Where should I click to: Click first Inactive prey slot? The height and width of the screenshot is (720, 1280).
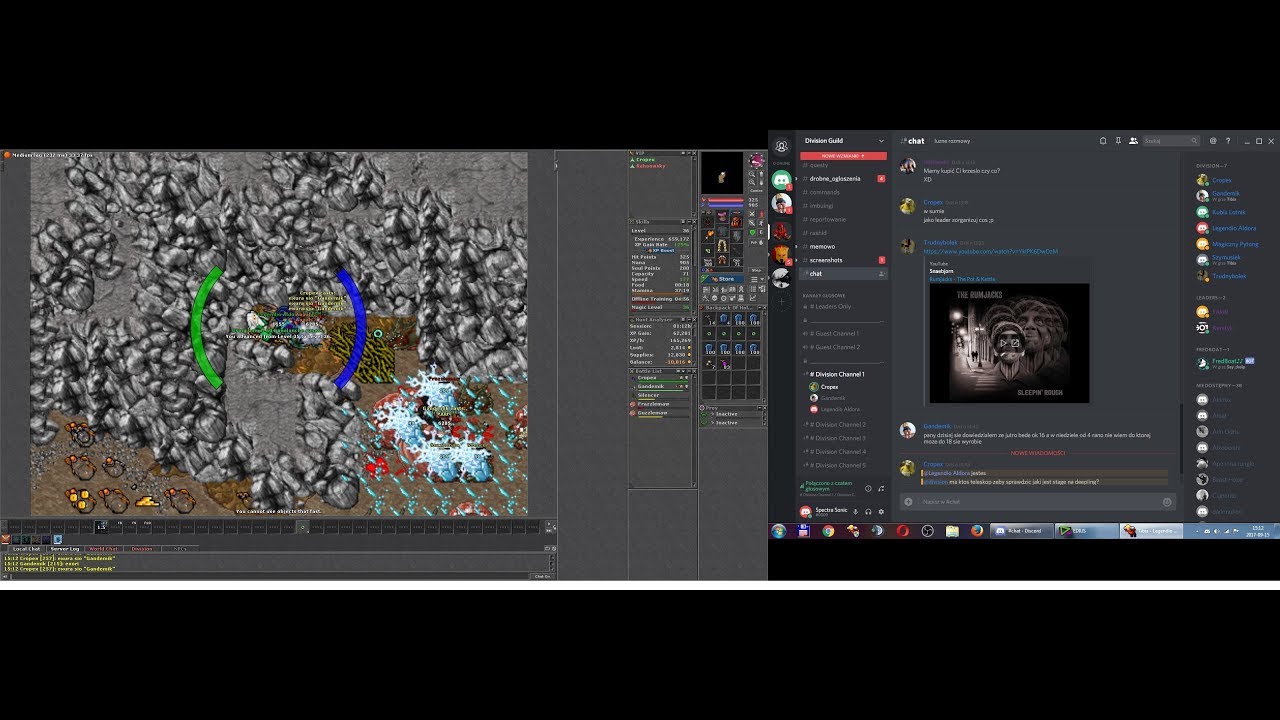click(x=725, y=414)
